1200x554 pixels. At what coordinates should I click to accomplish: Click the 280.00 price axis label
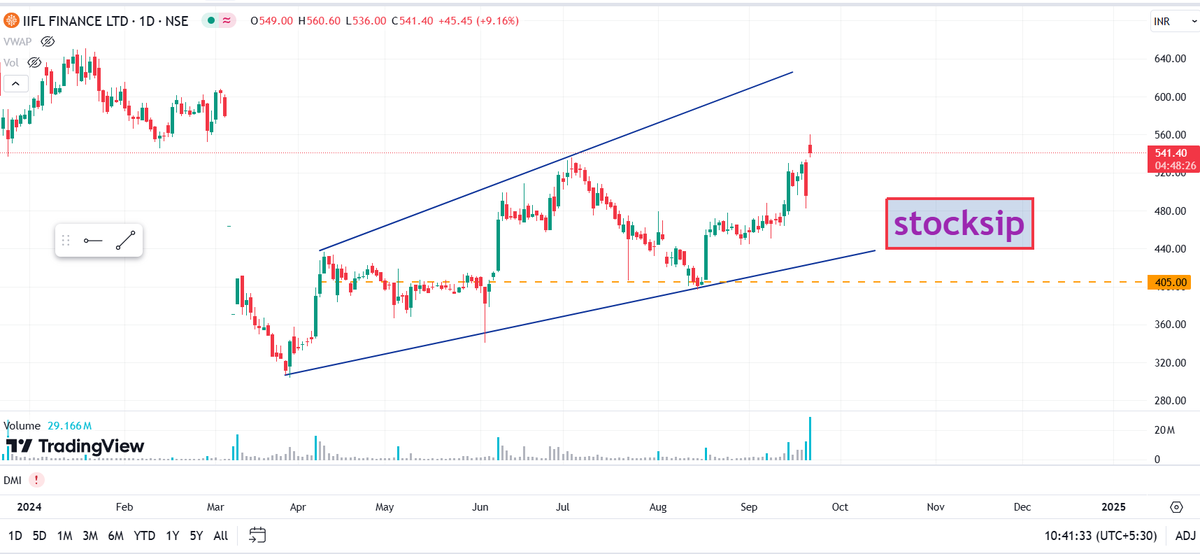point(1168,401)
